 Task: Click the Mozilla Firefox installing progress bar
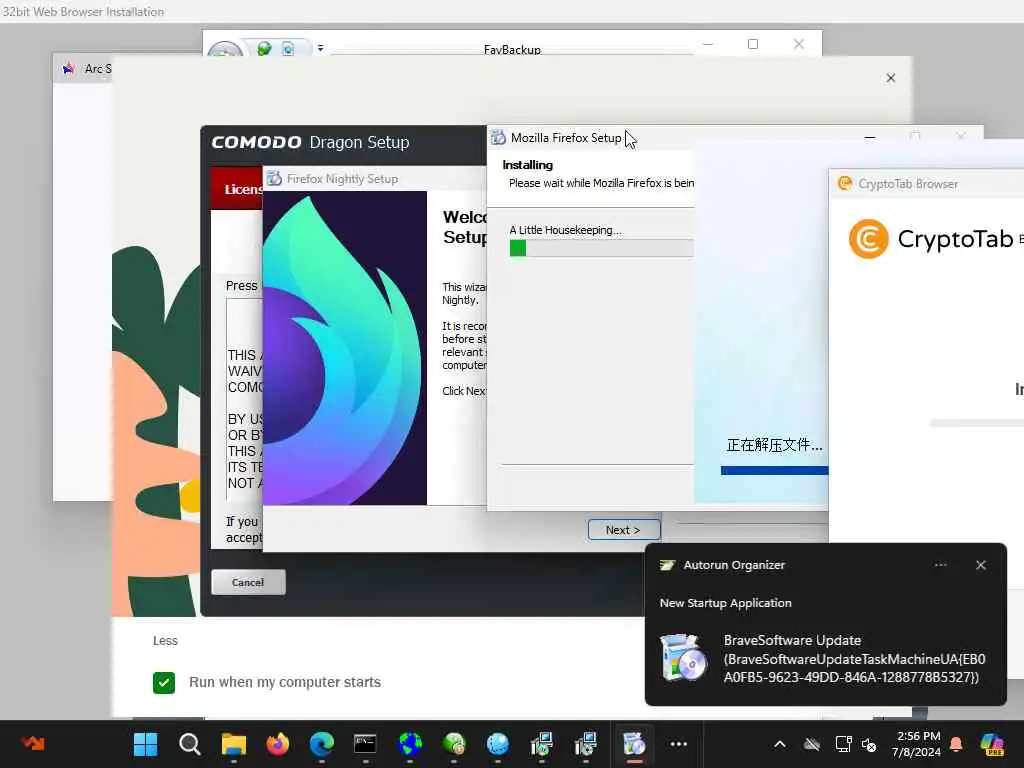[x=601, y=248]
